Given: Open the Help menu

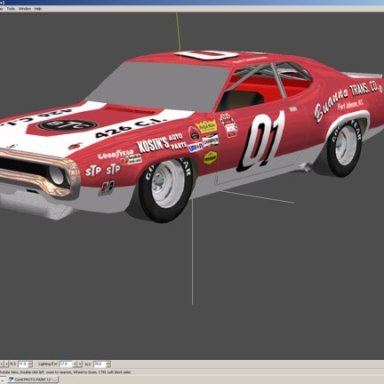Looking at the screenshot, I should click(x=38, y=9).
